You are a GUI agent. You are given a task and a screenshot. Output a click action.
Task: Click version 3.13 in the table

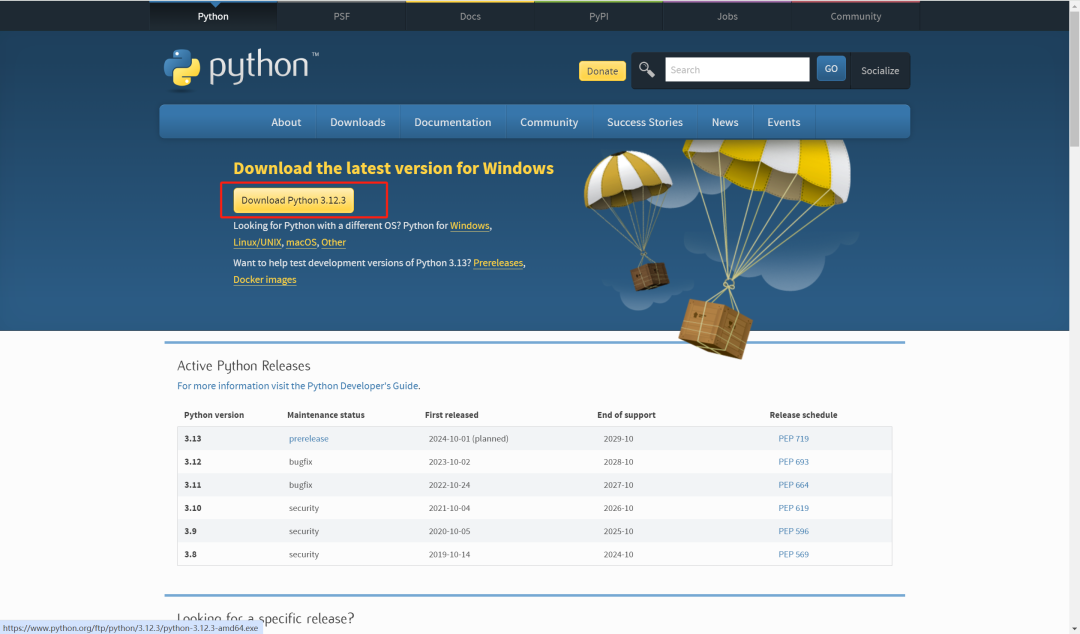[193, 439]
